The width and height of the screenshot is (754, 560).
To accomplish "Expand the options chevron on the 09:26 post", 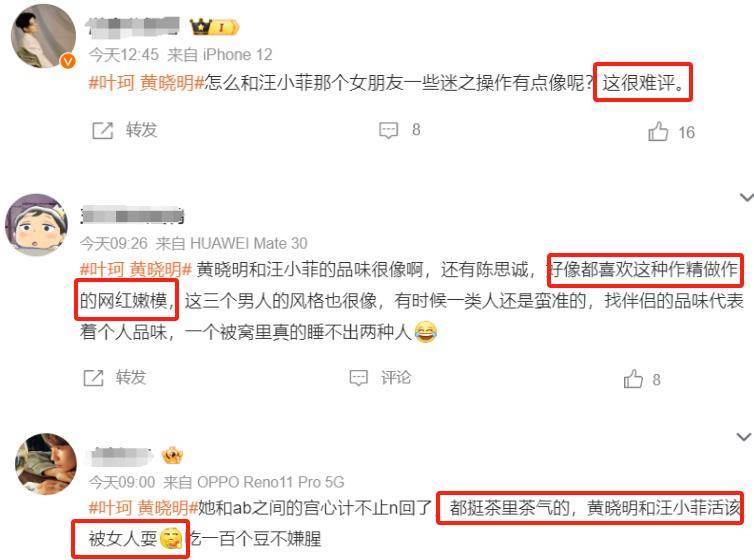I will point(747,197).
